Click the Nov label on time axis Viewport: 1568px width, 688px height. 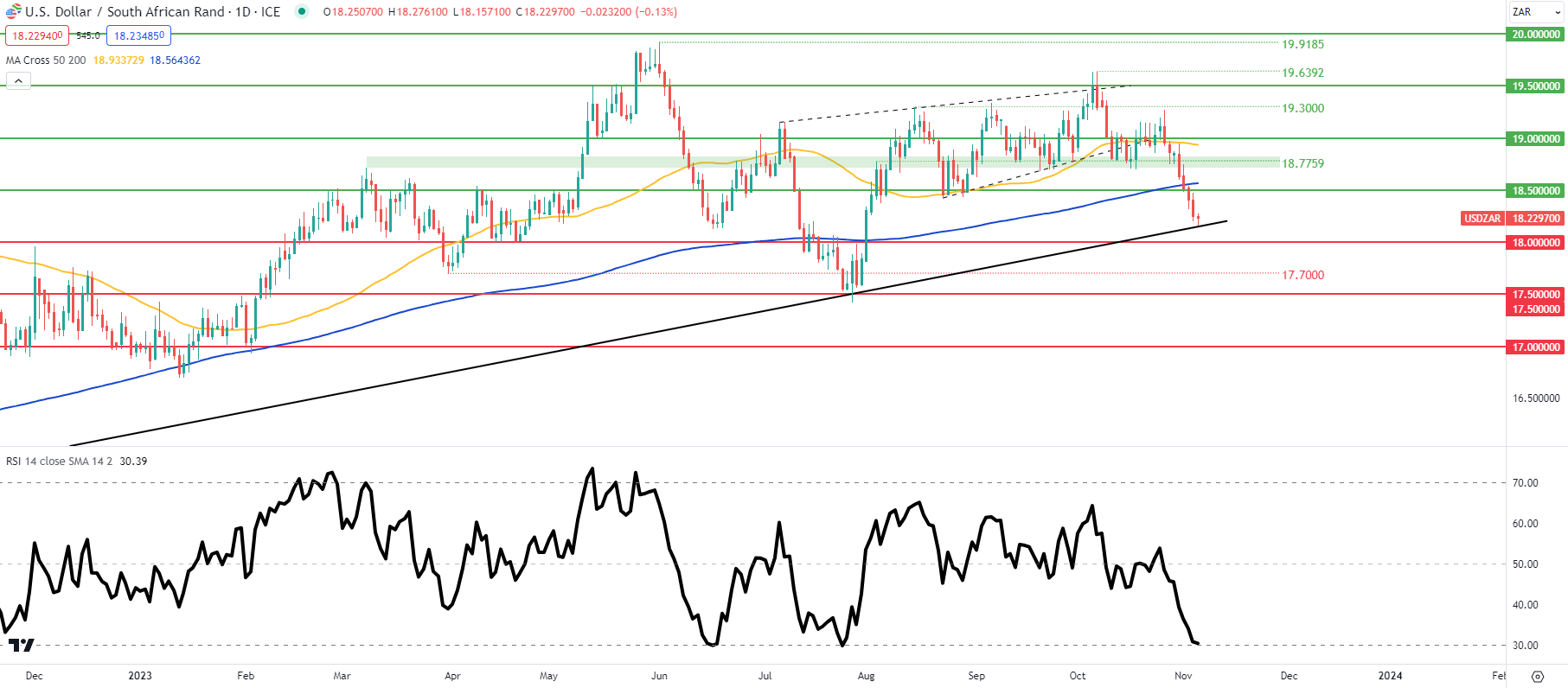(x=1183, y=676)
